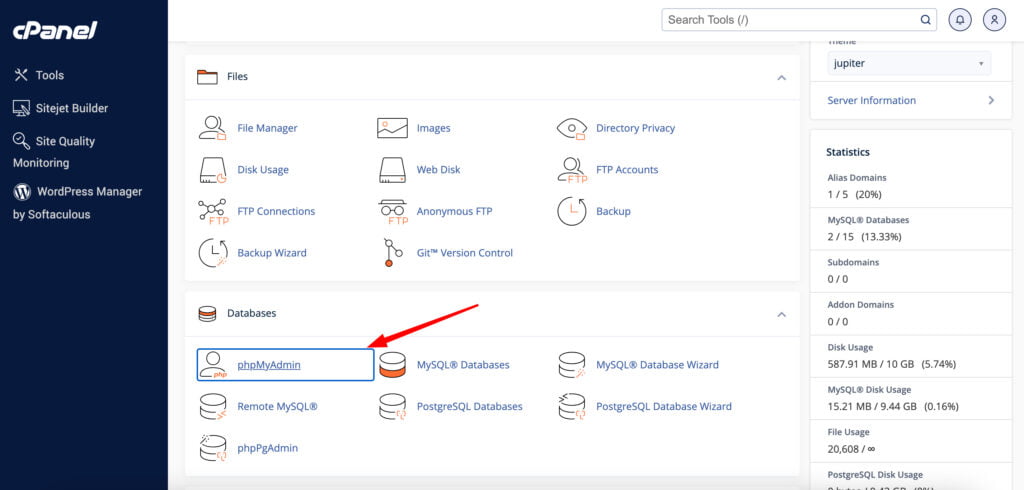The width and height of the screenshot is (1024, 490).
Task: Click the search magnifier icon
Action: coord(925,20)
